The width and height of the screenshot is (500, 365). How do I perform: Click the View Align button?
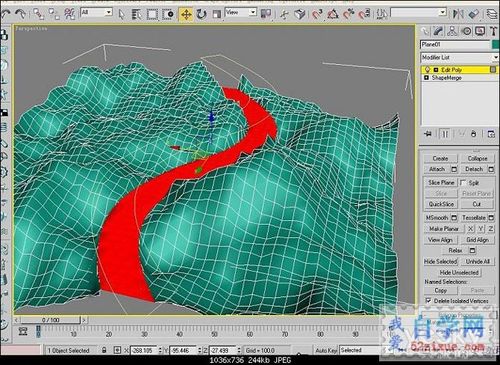440,240
